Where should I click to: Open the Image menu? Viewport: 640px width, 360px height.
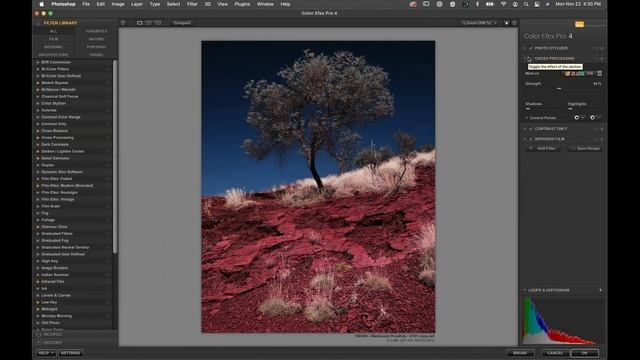(x=118, y=4)
